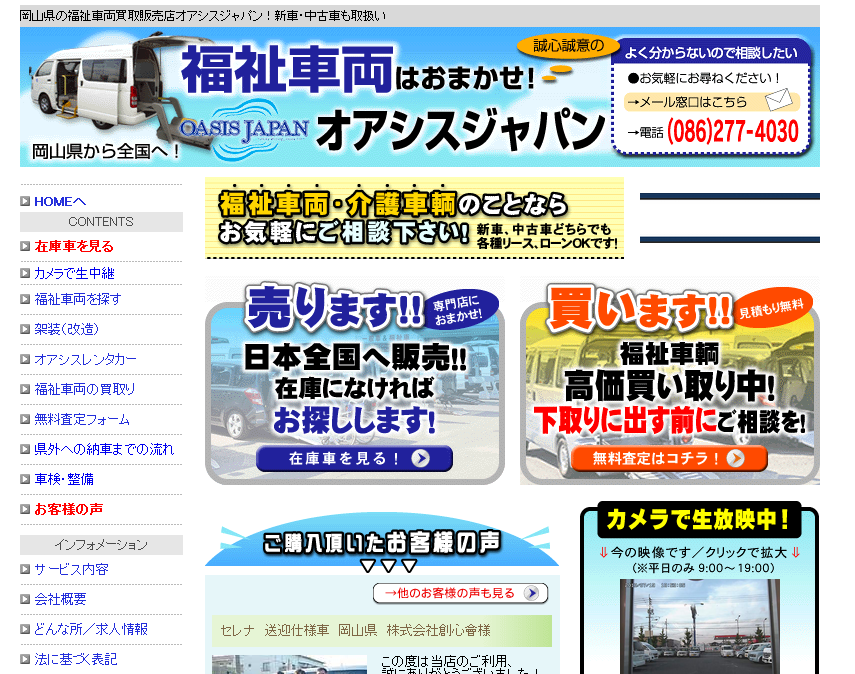855x674 pixels.
Task: Click the 売ります!! heading banner
Action: [333, 308]
